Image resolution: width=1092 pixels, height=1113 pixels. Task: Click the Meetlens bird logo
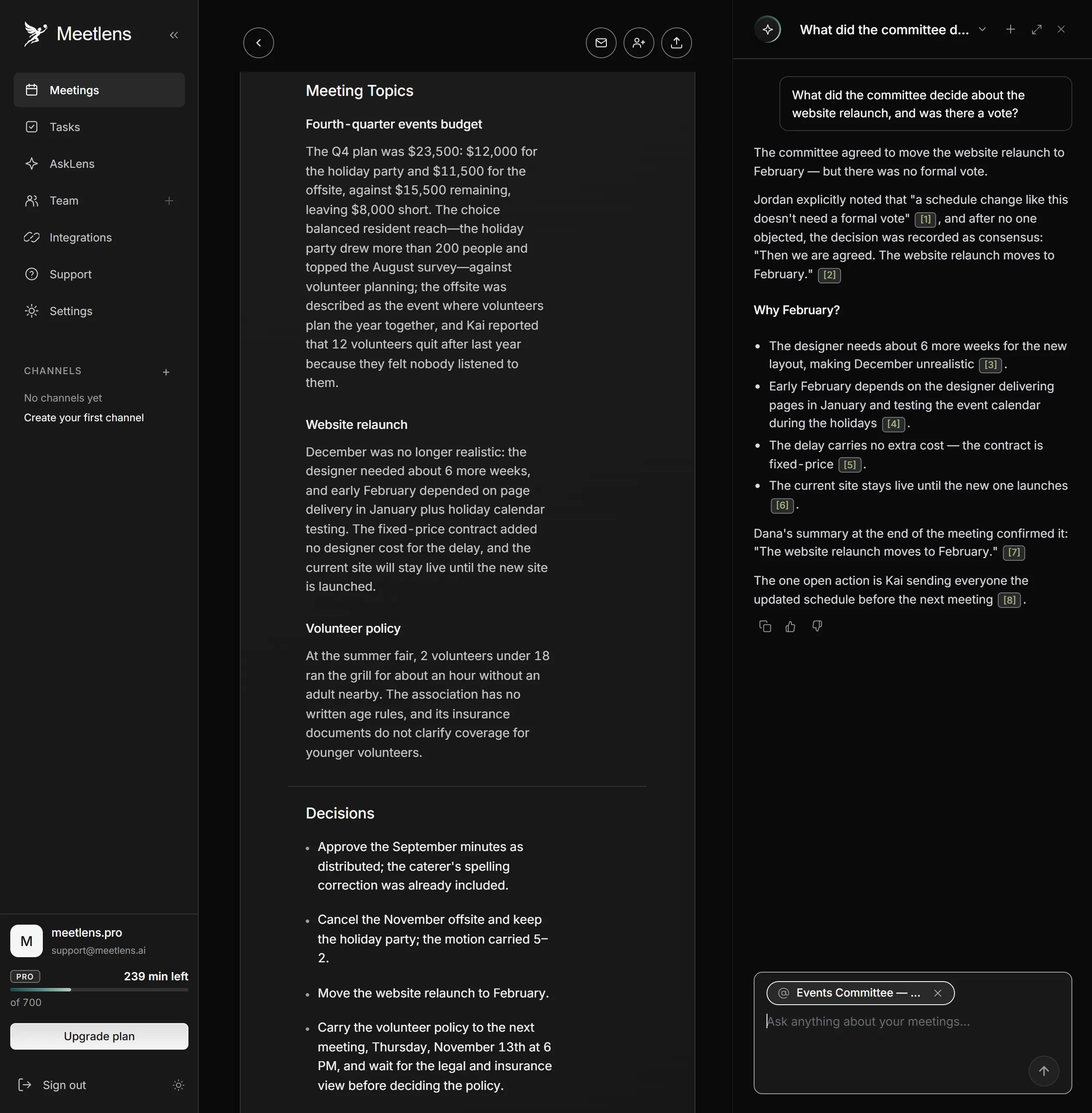[x=36, y=34]
